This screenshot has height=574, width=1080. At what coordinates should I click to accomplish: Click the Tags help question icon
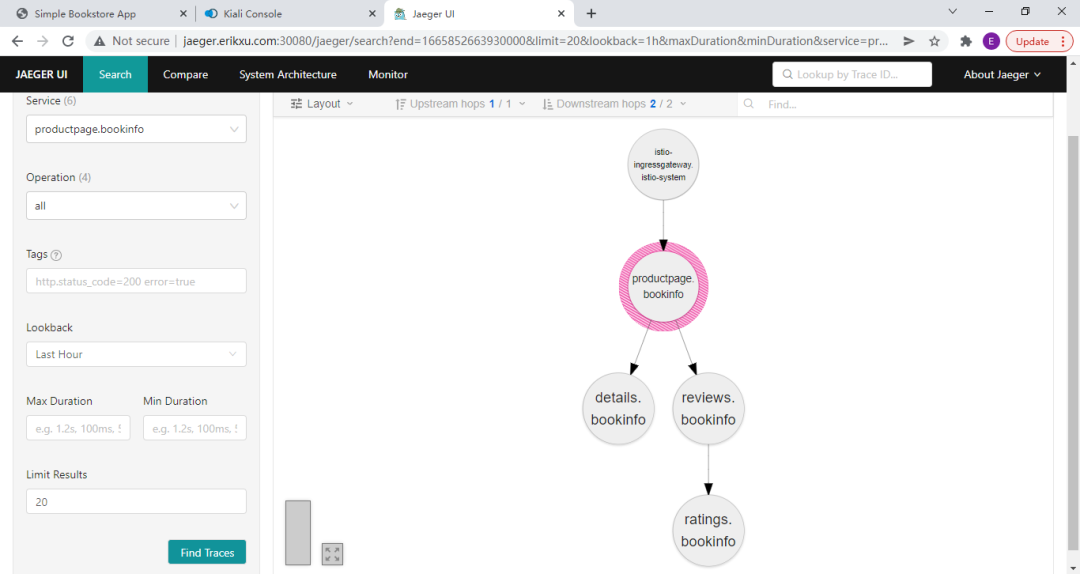pyautogui.click(x=56, y=255)
